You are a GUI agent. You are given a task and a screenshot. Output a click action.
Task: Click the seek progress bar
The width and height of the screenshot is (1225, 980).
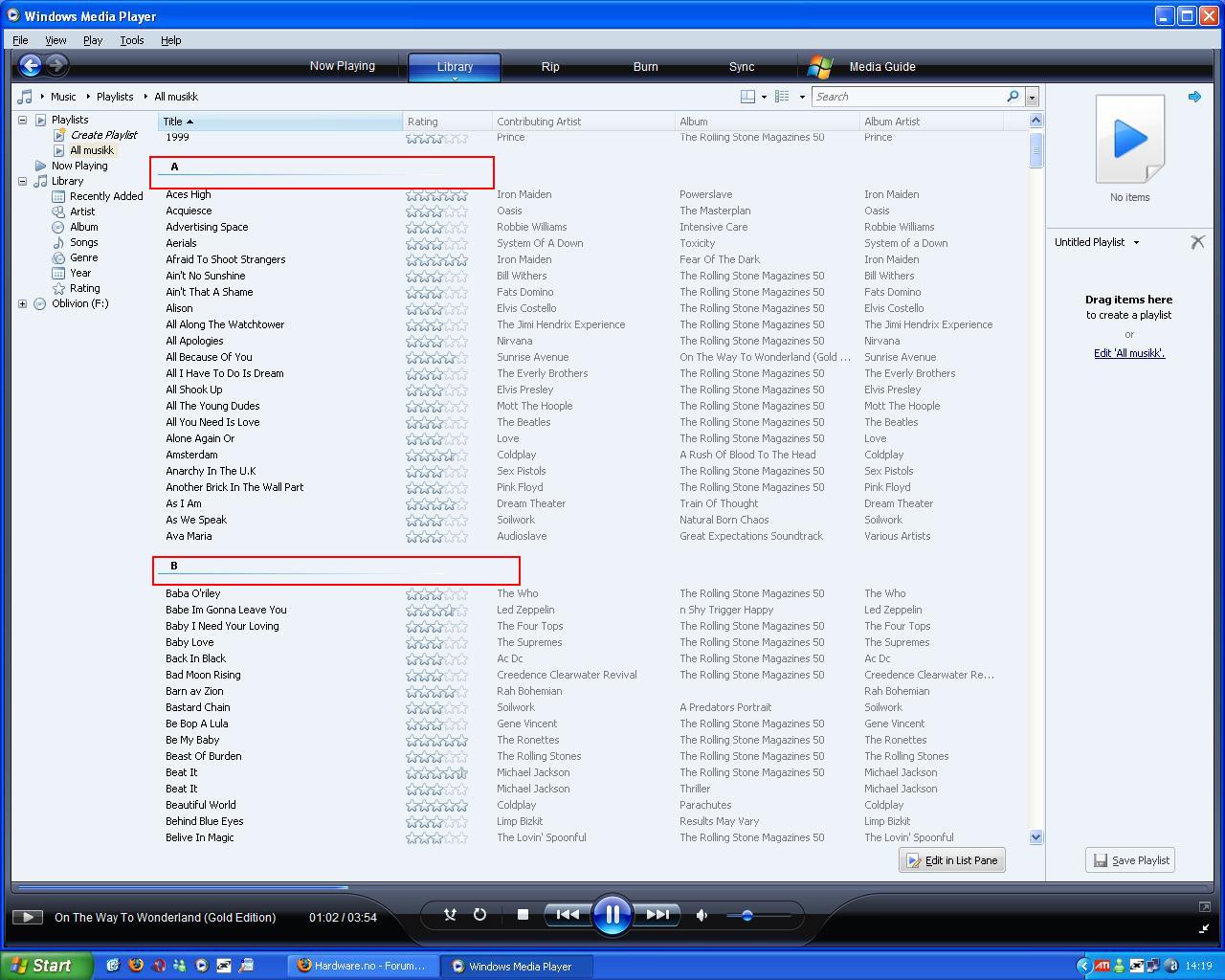(x=612, y=888)
